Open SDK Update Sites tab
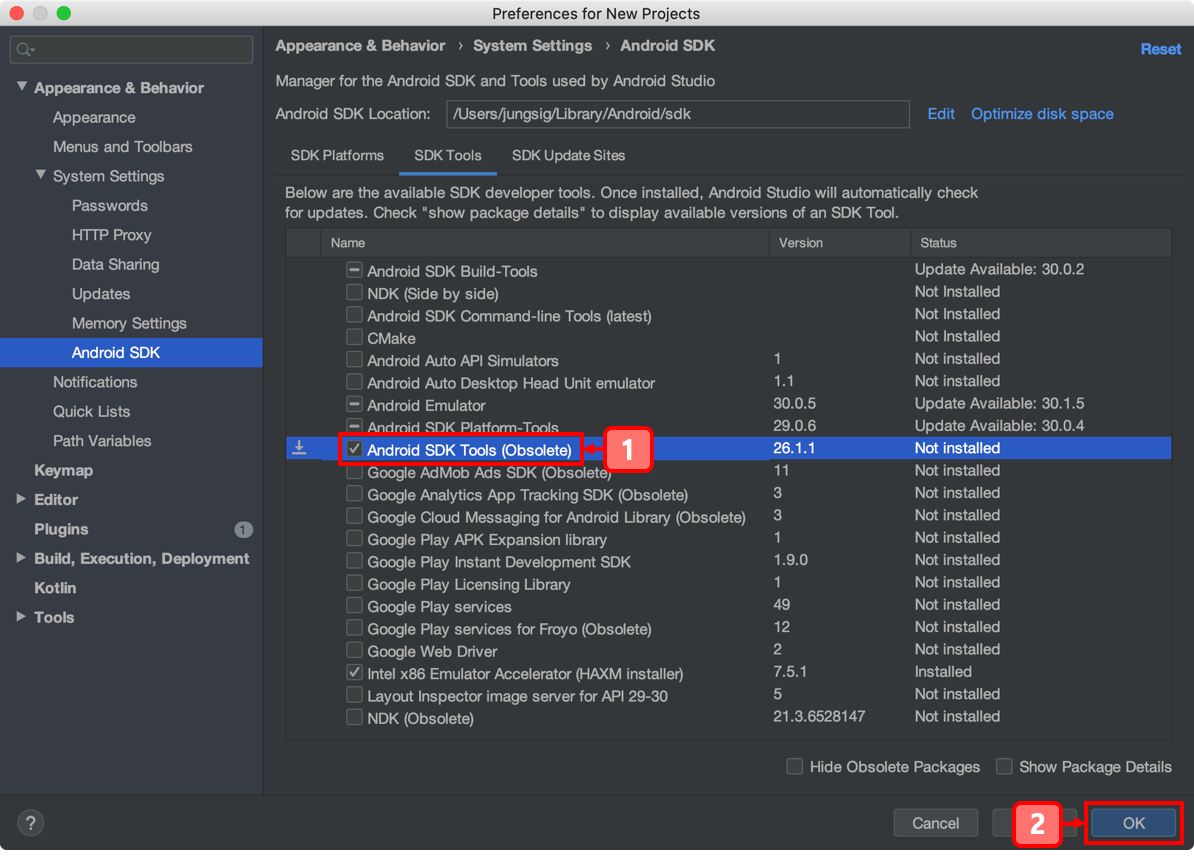Screen dimensions: 1194x858 568,155
